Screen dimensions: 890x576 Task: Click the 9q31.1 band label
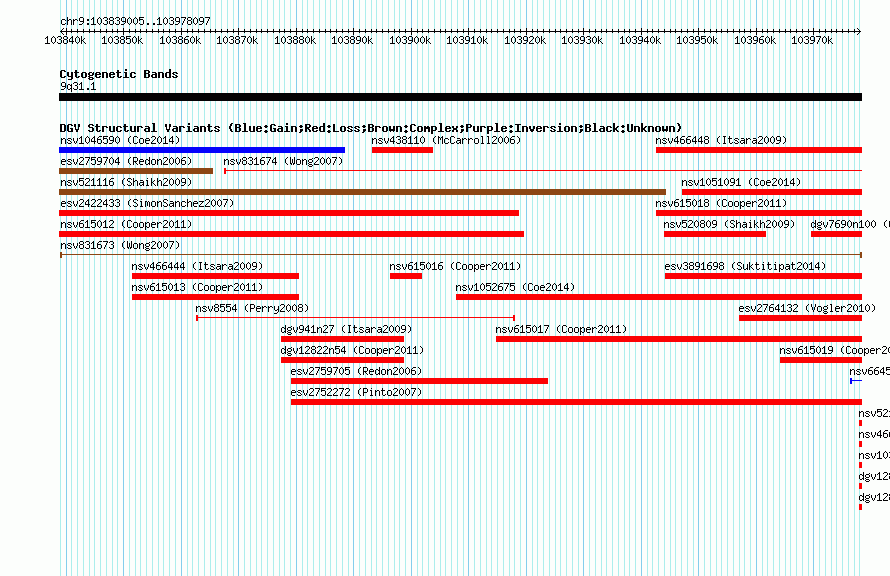tap(78, 86)
